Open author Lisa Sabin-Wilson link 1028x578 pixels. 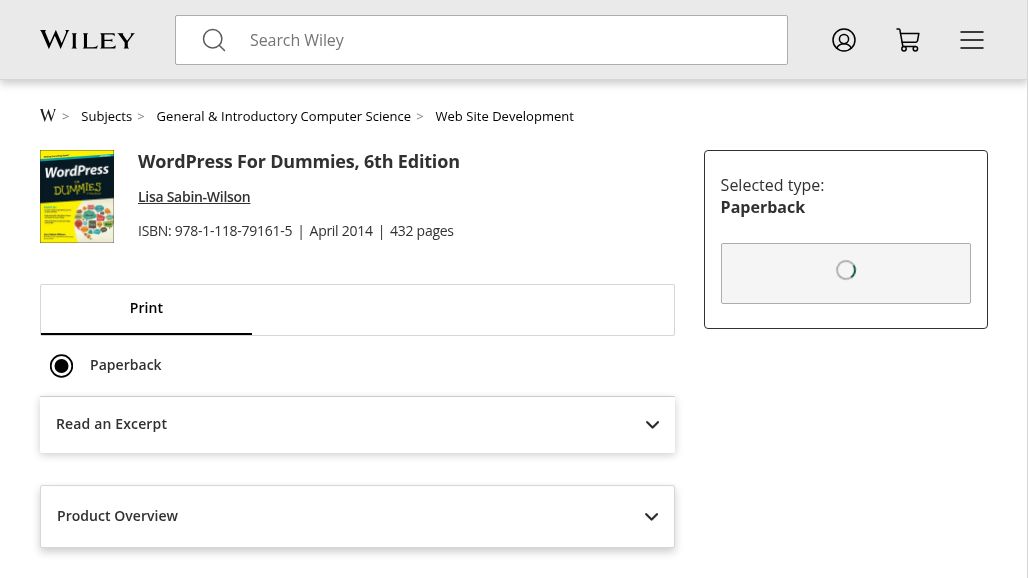(x=194, y=197)
